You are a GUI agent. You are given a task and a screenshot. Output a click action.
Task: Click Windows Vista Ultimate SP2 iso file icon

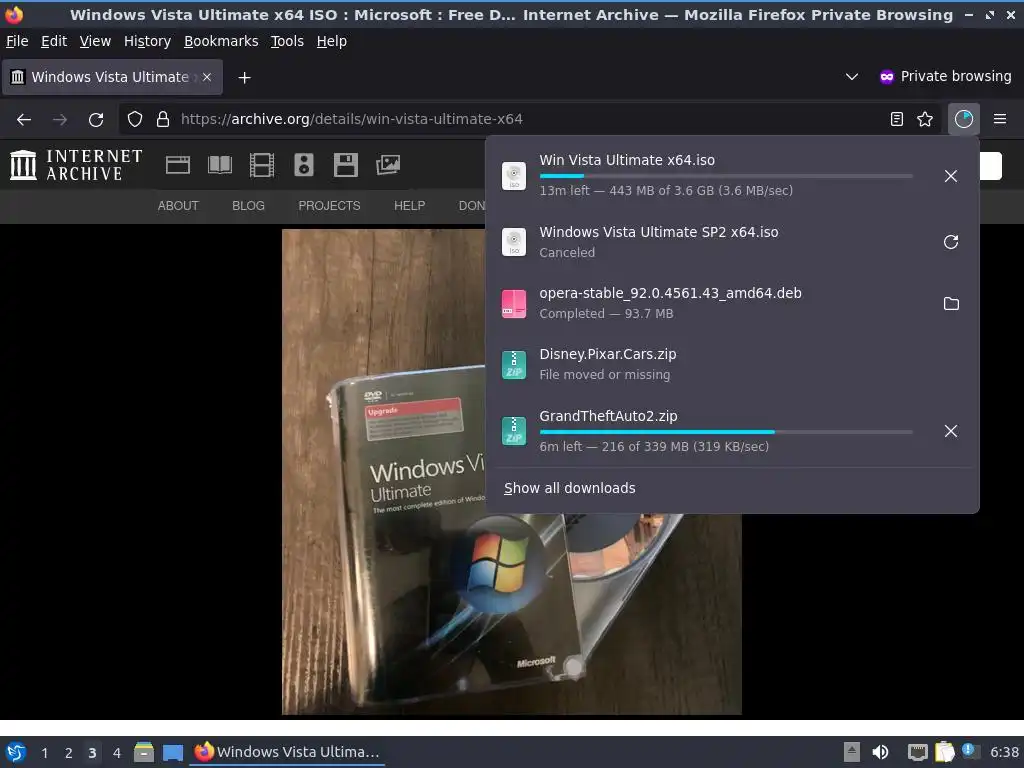click(514, 242)
